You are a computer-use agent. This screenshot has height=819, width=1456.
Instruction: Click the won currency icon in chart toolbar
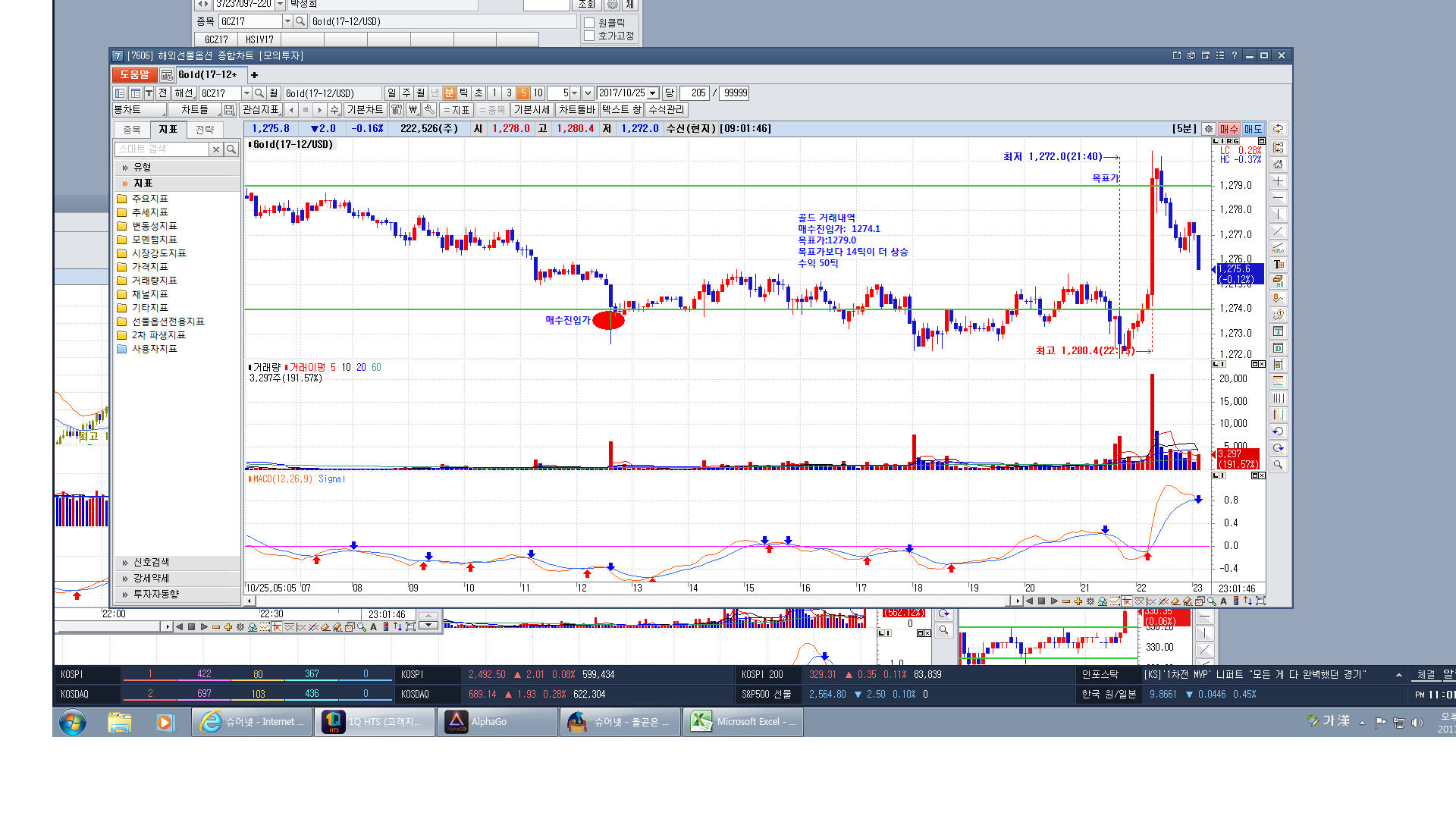tap(413, 110)
